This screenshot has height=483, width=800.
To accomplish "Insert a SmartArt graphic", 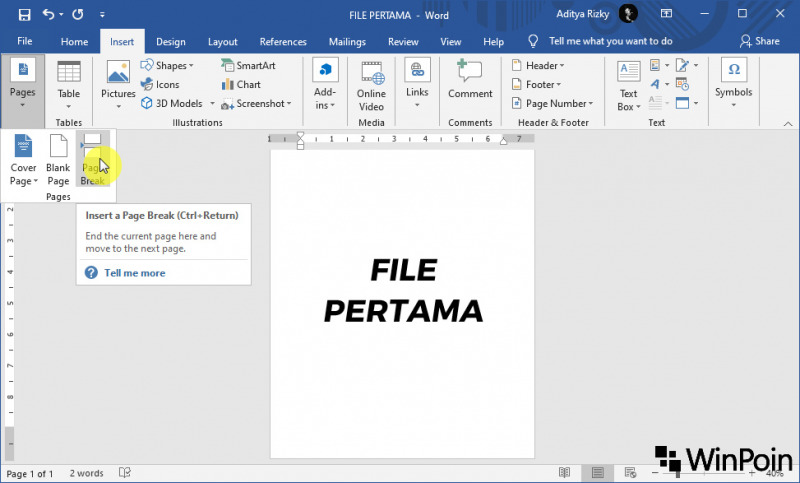I will (248, 65).
